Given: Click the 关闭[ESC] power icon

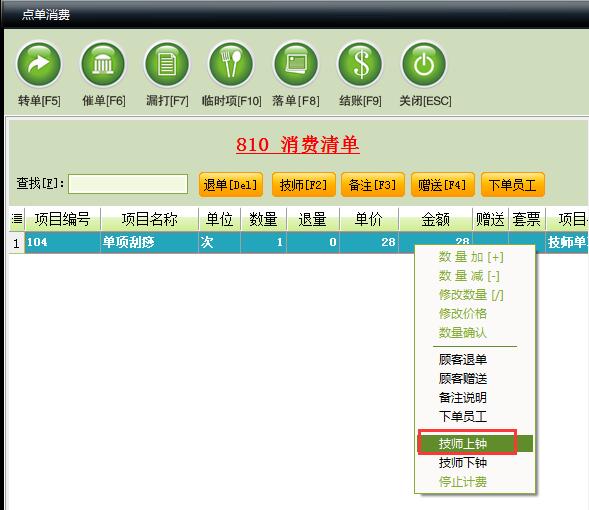Looking at the screenshot, I should [x=424, y=64].
